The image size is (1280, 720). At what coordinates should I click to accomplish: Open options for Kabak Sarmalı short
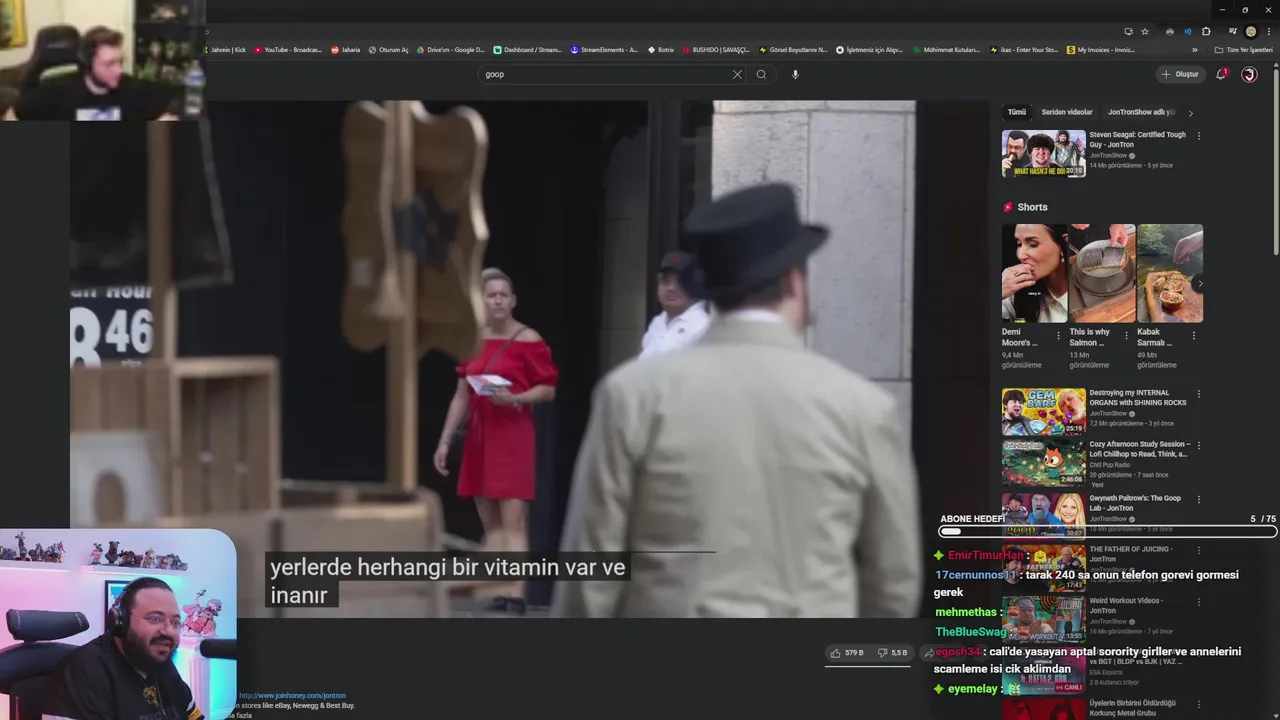(1193, 336)
